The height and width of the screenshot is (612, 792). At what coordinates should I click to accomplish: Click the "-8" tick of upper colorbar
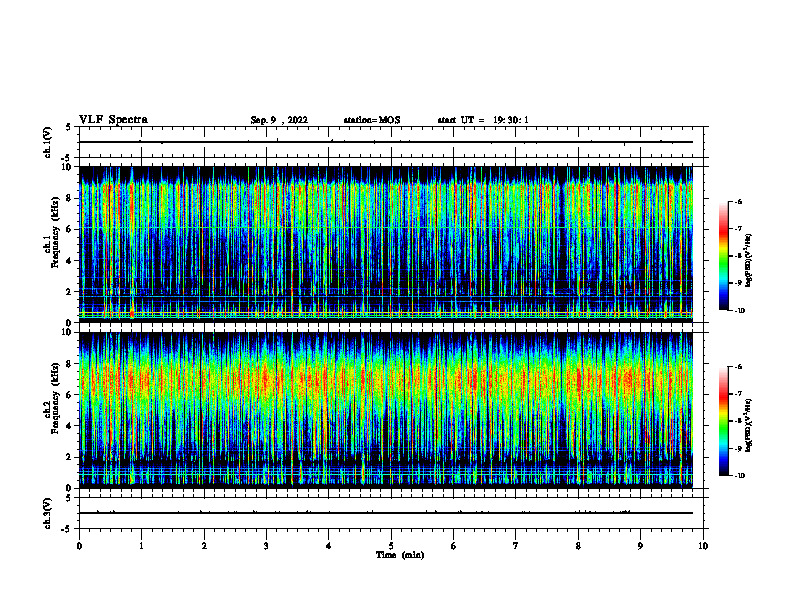pos(738,256)
